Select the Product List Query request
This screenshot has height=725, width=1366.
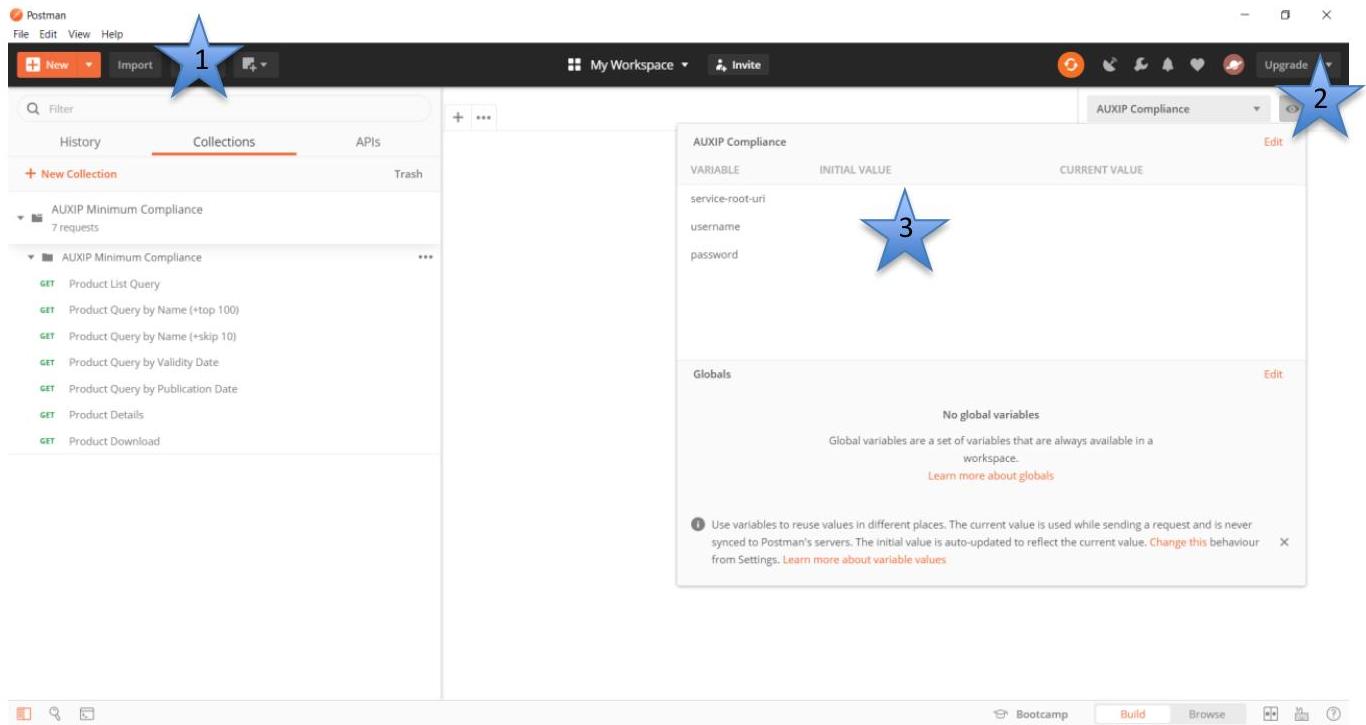114,284
